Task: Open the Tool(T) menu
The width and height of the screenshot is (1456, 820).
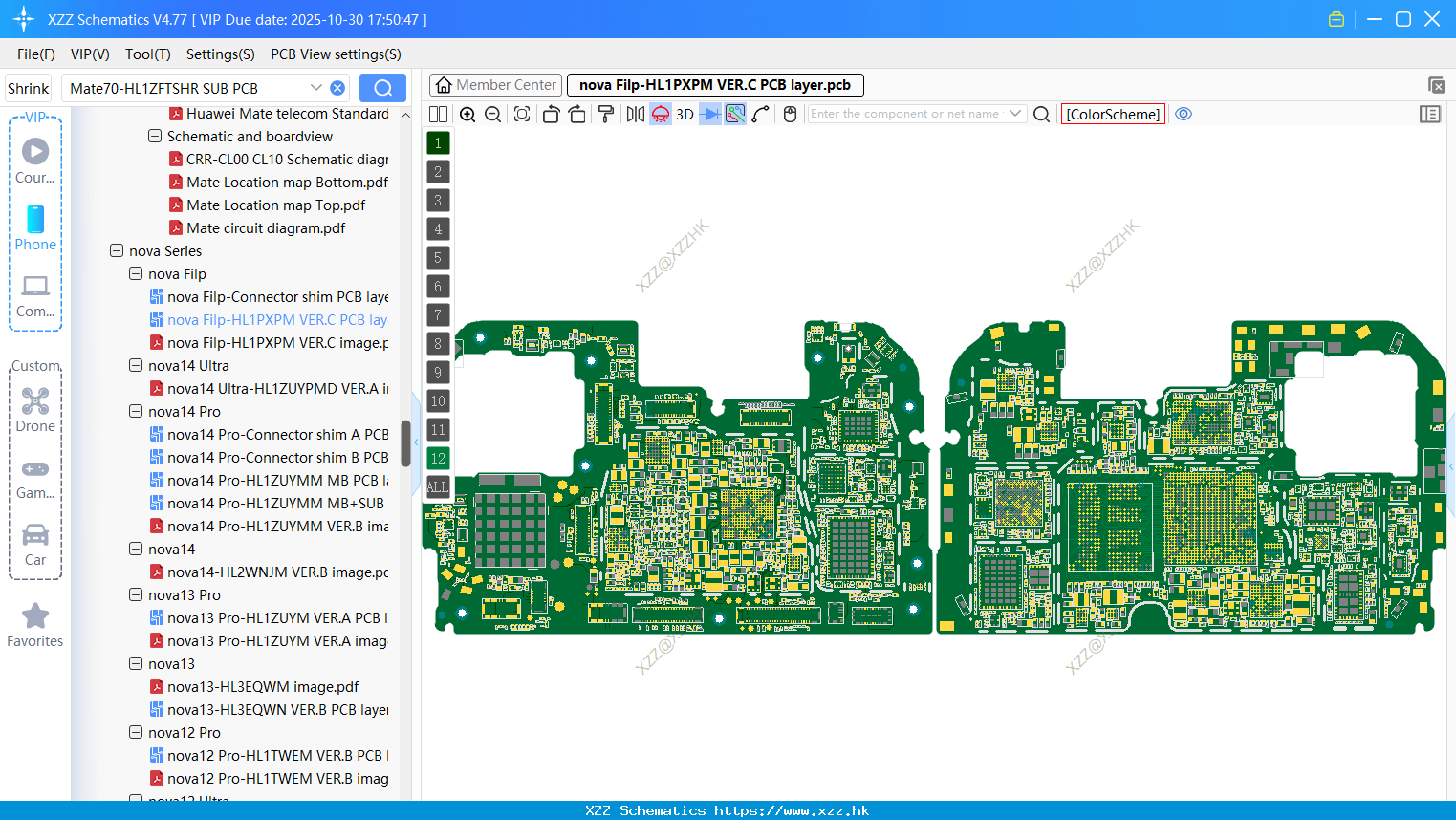Action: (x=148, y=54)
